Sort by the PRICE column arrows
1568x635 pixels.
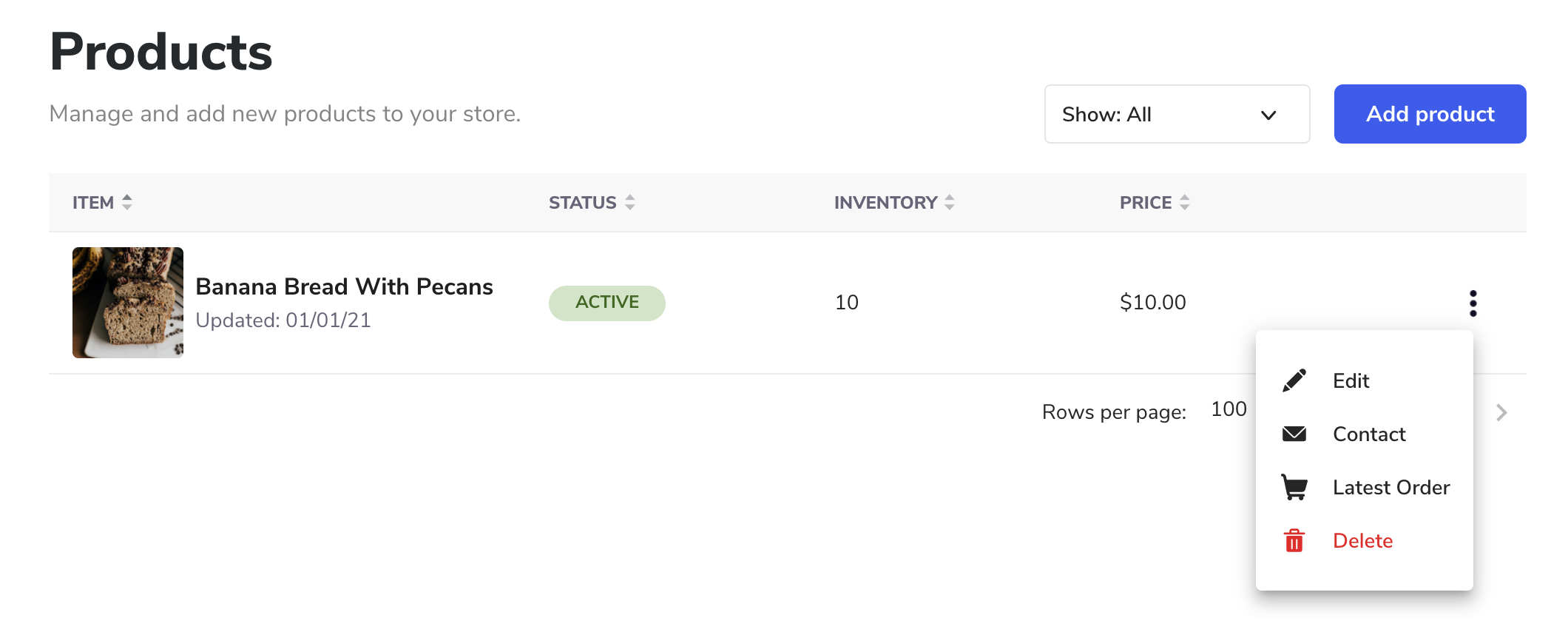point(1185,202)
